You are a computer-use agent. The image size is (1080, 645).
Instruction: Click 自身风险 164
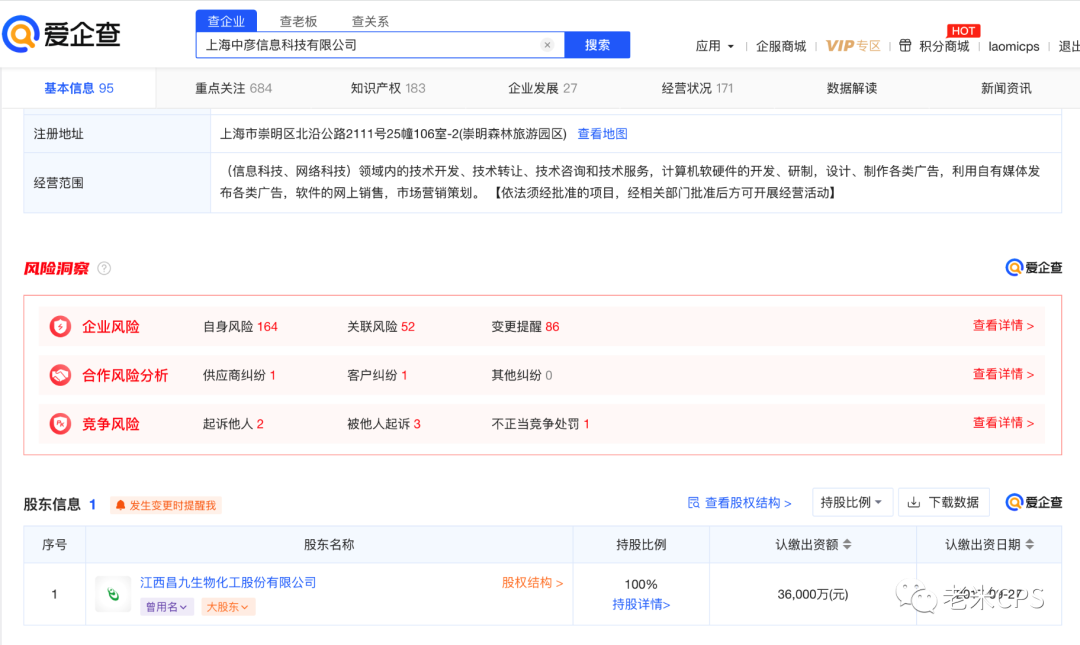coord(240,326)
